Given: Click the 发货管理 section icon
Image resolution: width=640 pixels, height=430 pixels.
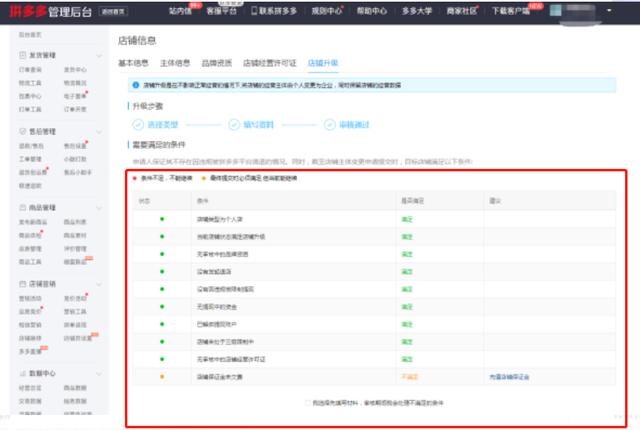Looking at the screenshot, I should coord(23,55).
